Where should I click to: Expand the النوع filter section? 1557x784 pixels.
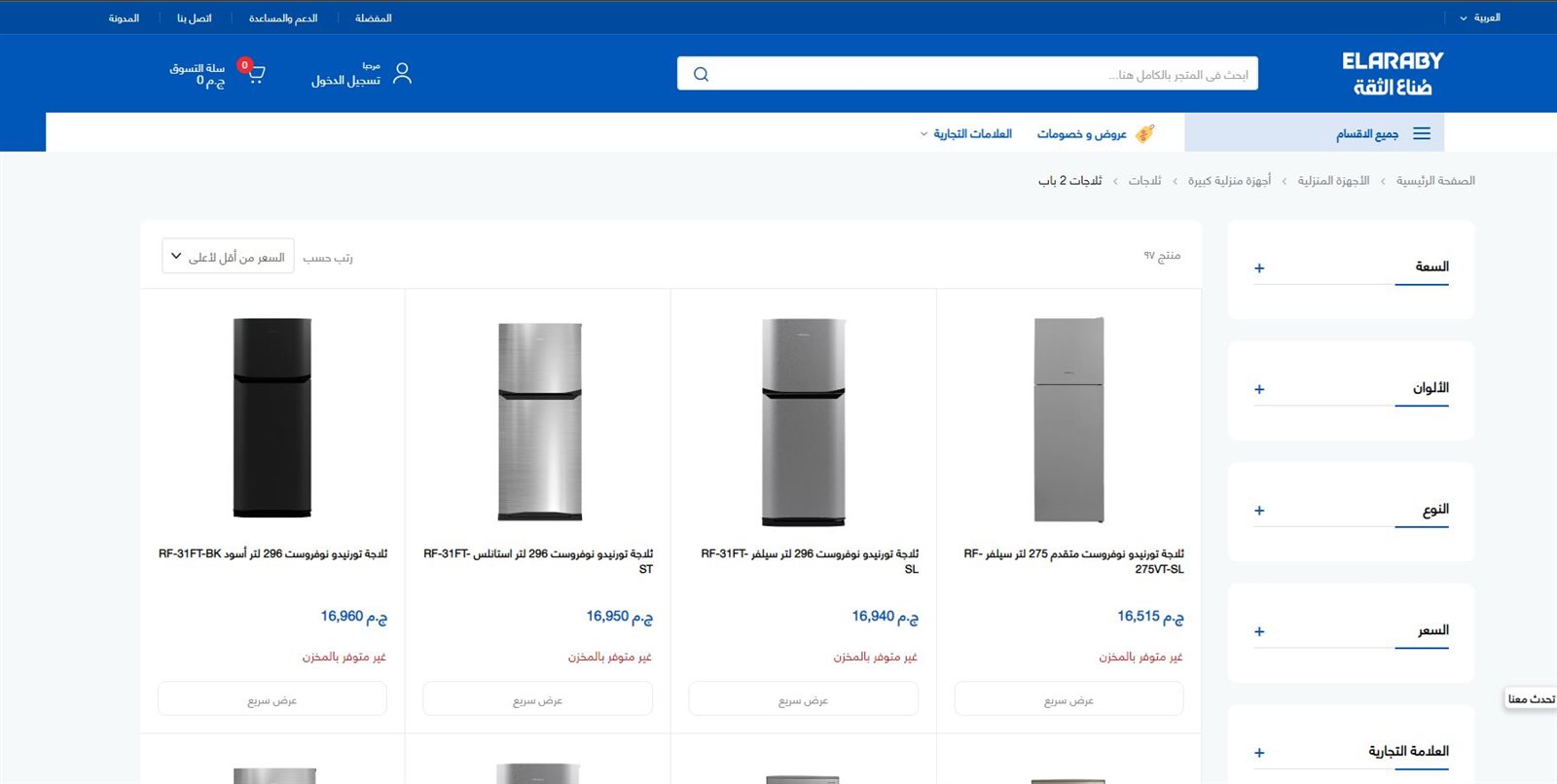(x=1259, y=511)
